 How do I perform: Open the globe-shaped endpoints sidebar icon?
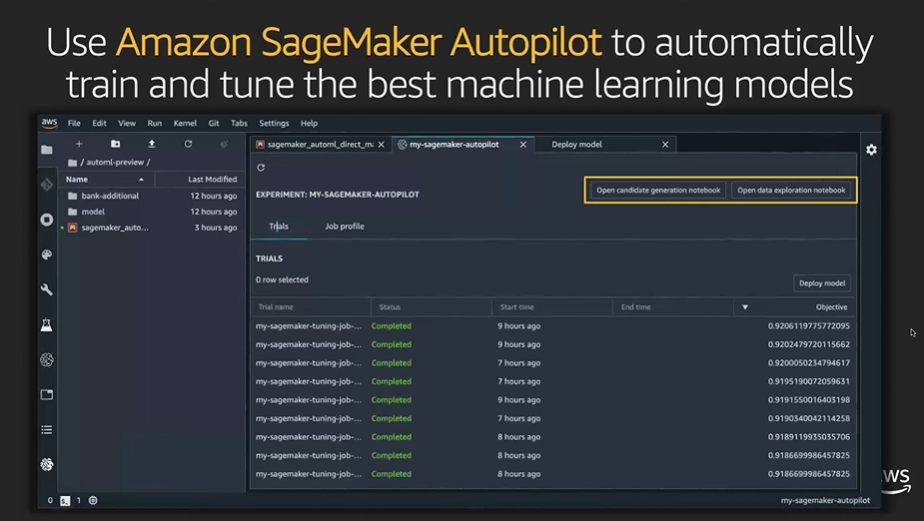[47, 360]
